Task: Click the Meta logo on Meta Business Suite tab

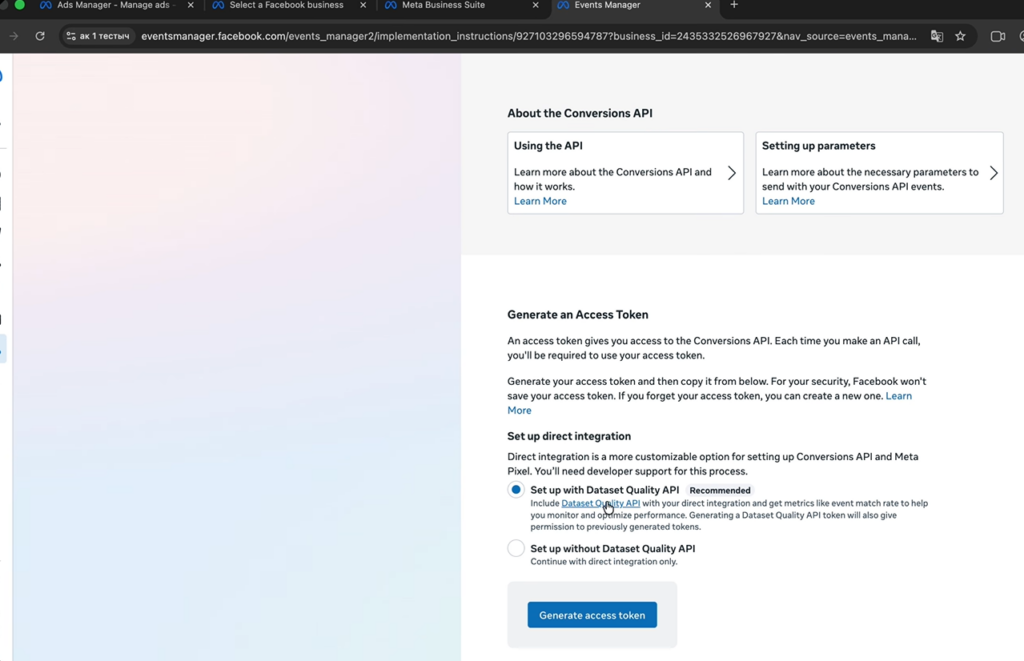Action: pos(391,5)
